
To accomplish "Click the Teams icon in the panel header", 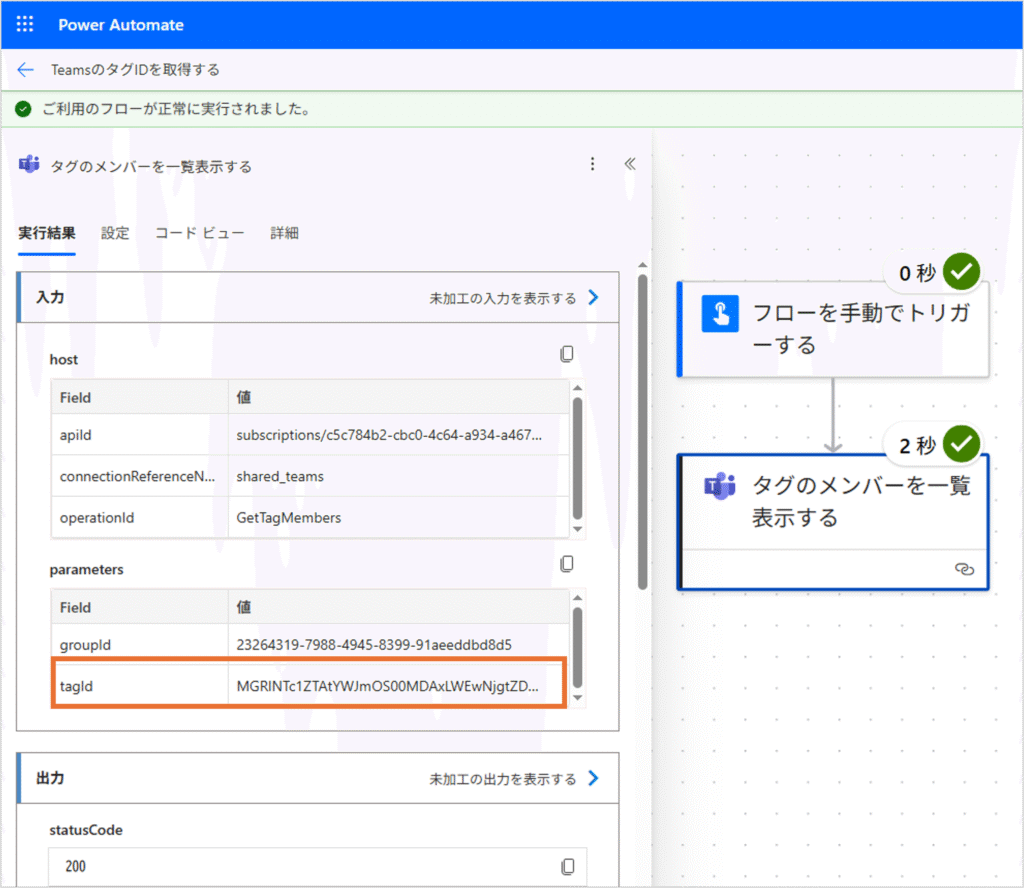I will point(29,165).
